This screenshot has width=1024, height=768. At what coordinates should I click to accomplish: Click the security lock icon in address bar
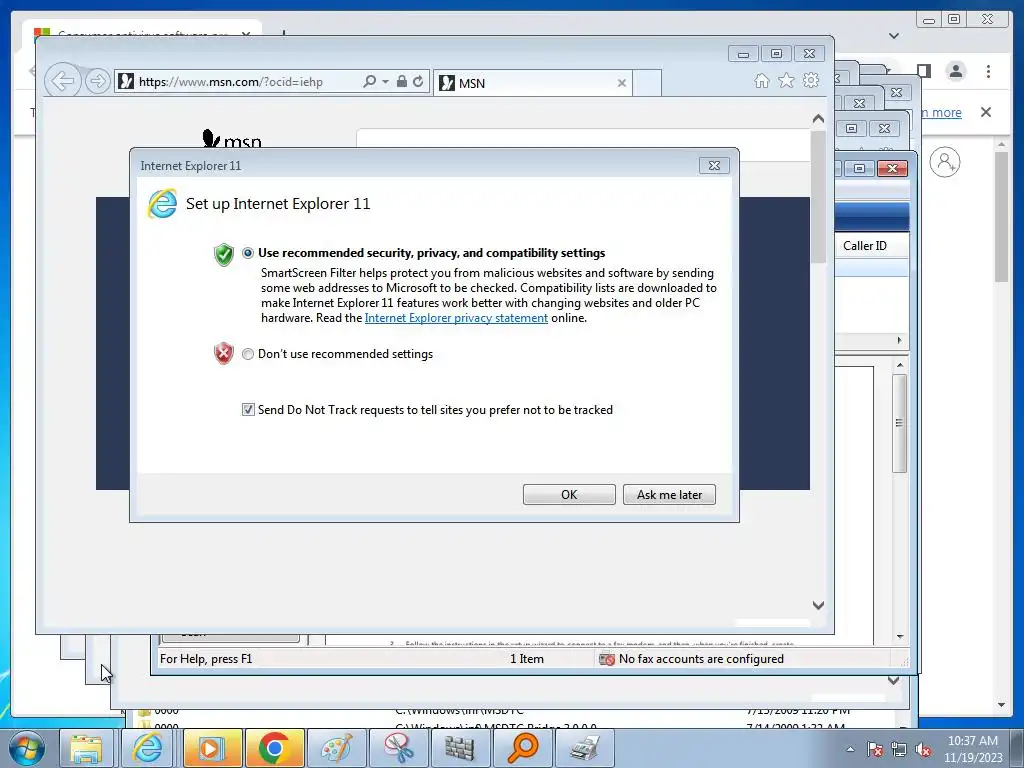tap(402, 82)
